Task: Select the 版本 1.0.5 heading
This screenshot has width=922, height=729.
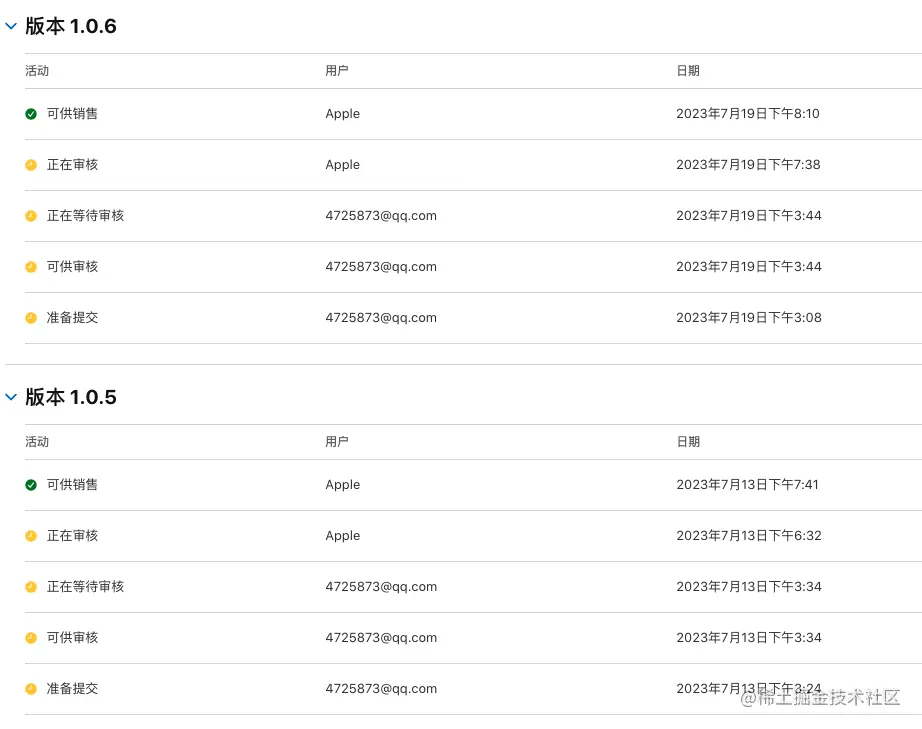Action: [71, 397]
